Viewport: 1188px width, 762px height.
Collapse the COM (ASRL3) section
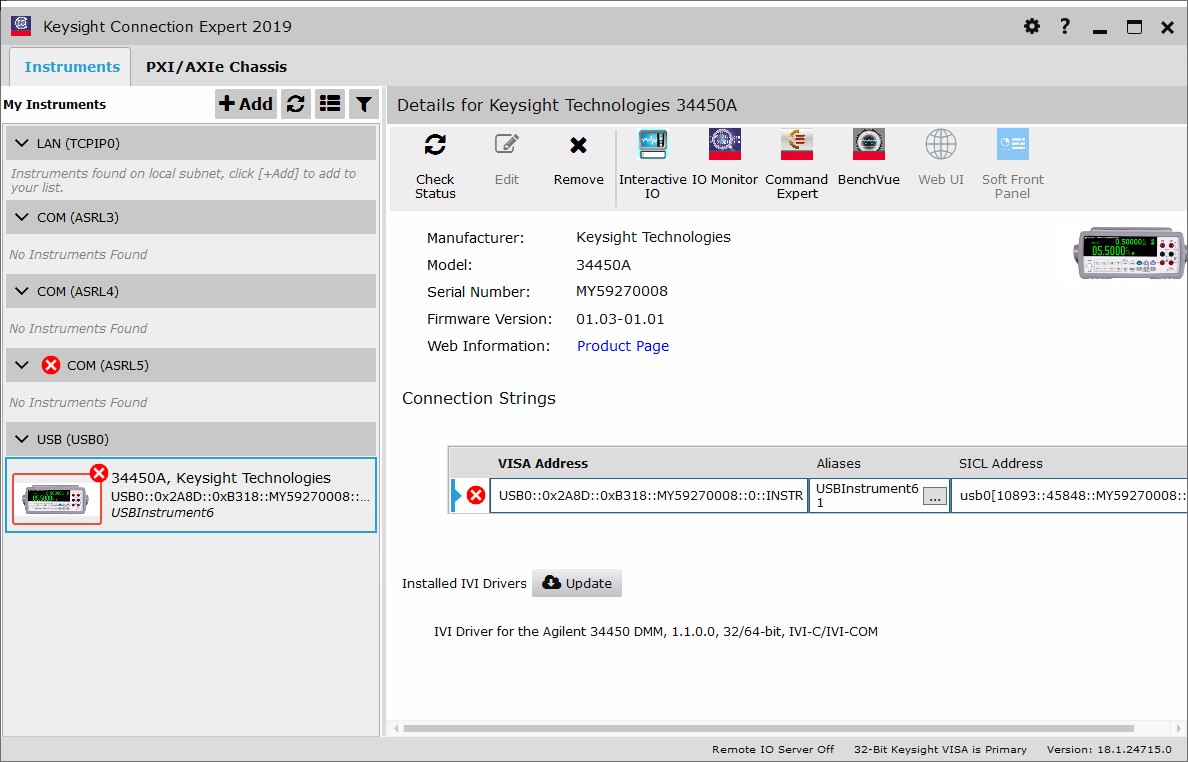(x=22, y=217)
